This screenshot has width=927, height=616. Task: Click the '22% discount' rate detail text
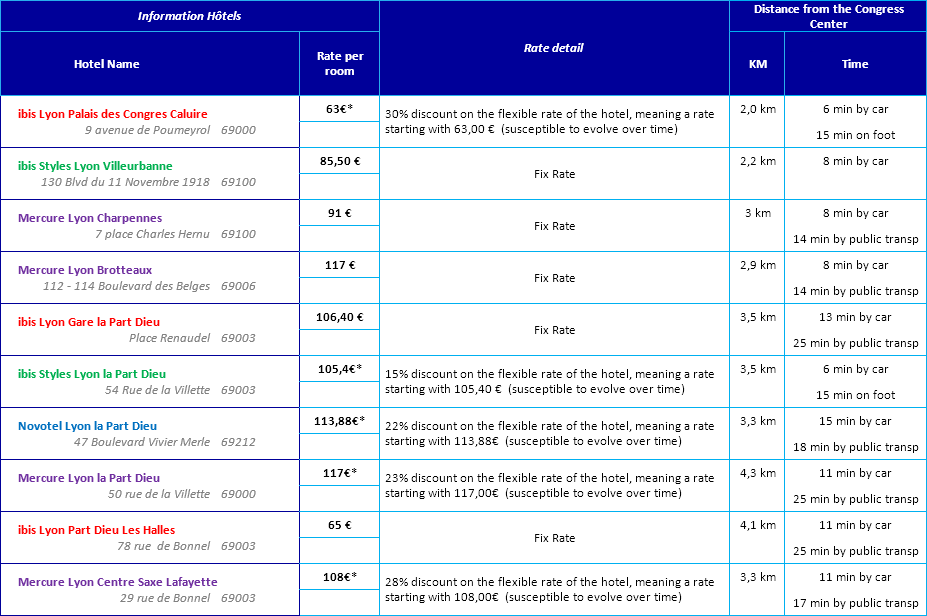(549, 433)
